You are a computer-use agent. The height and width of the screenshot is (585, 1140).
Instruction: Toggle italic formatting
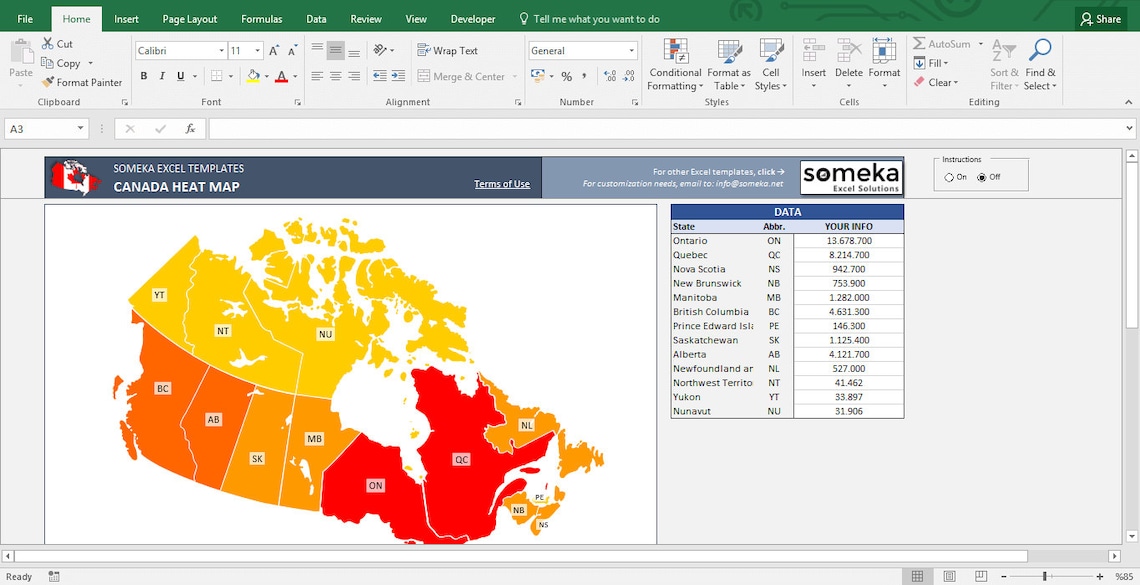(162, 75)
